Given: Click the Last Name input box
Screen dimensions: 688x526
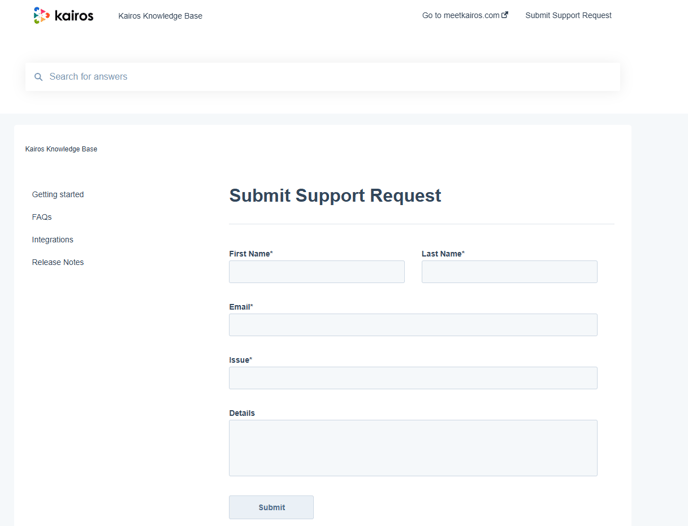Looking at the screenshot, I should coord(509,272).
